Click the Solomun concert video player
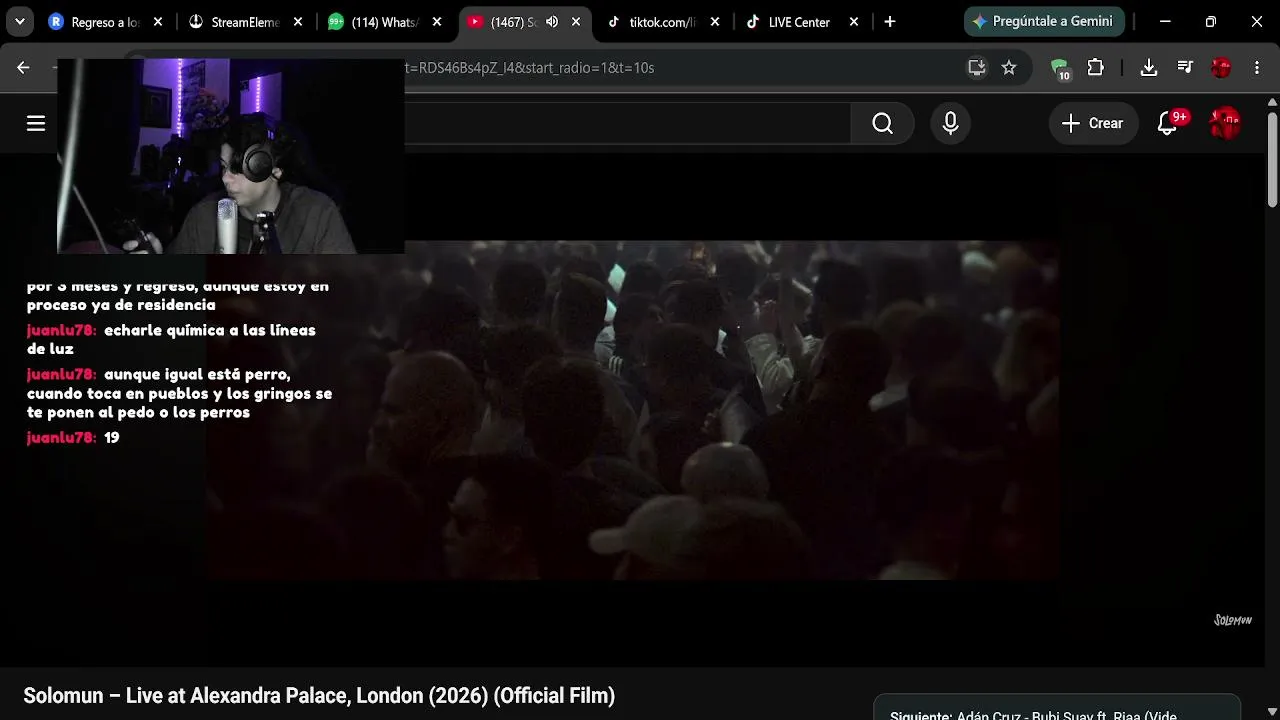This screenshot has width=1280, height=720. pyautogui.click(x=632, y=410)
